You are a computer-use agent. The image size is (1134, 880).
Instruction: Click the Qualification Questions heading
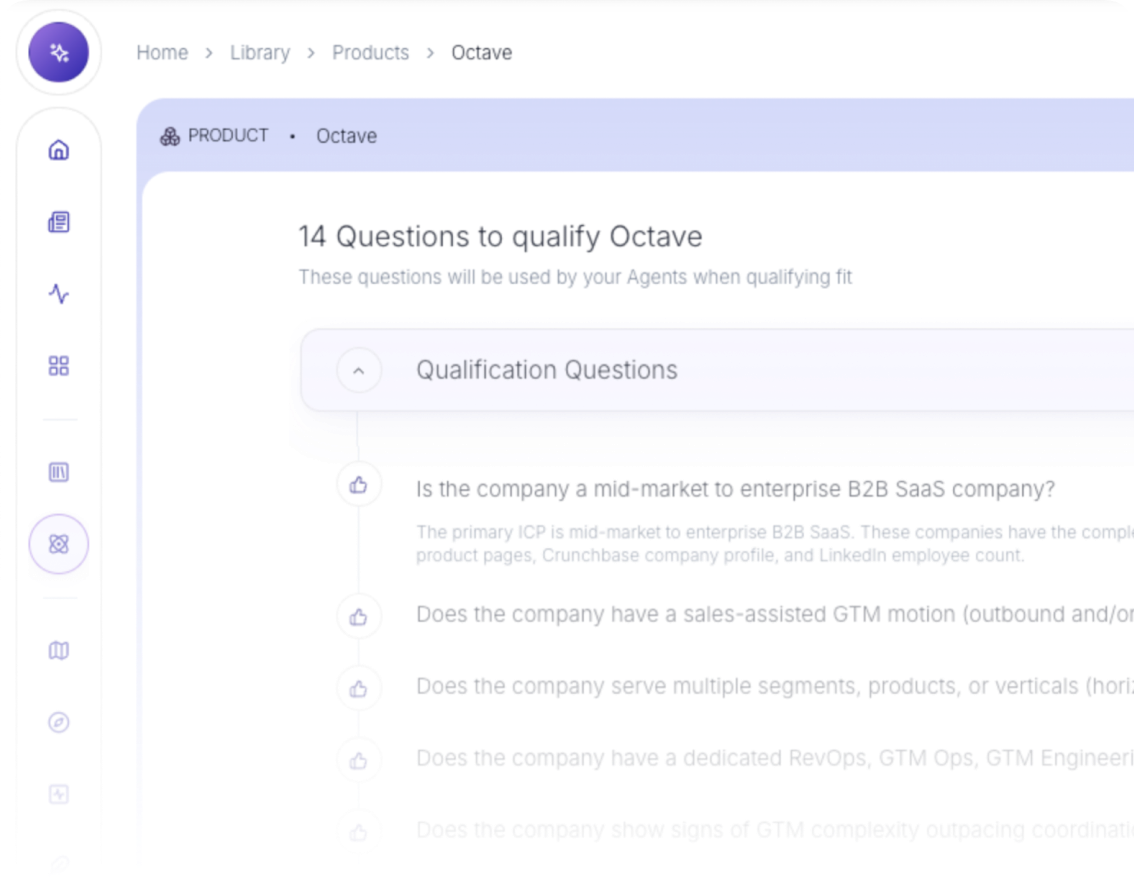[547, 370]
